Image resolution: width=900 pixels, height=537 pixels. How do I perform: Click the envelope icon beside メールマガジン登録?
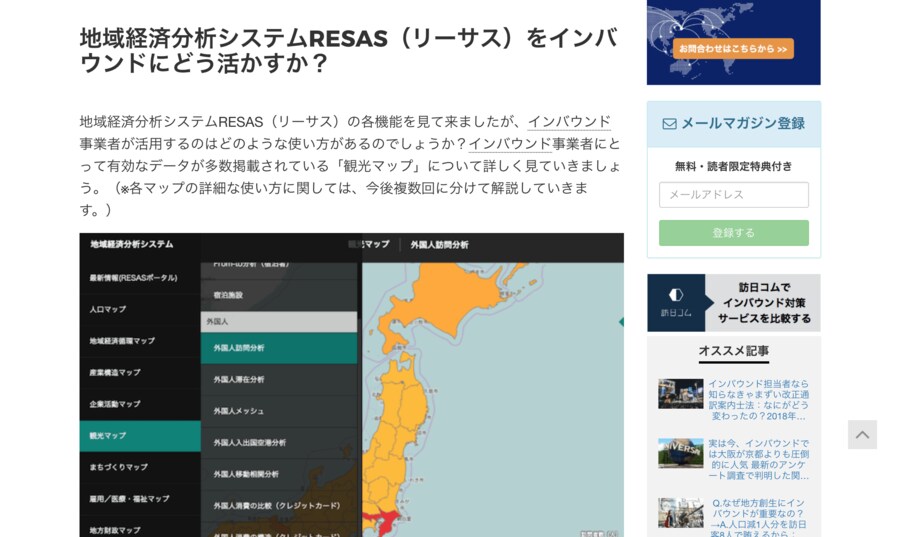coord(669,124)
